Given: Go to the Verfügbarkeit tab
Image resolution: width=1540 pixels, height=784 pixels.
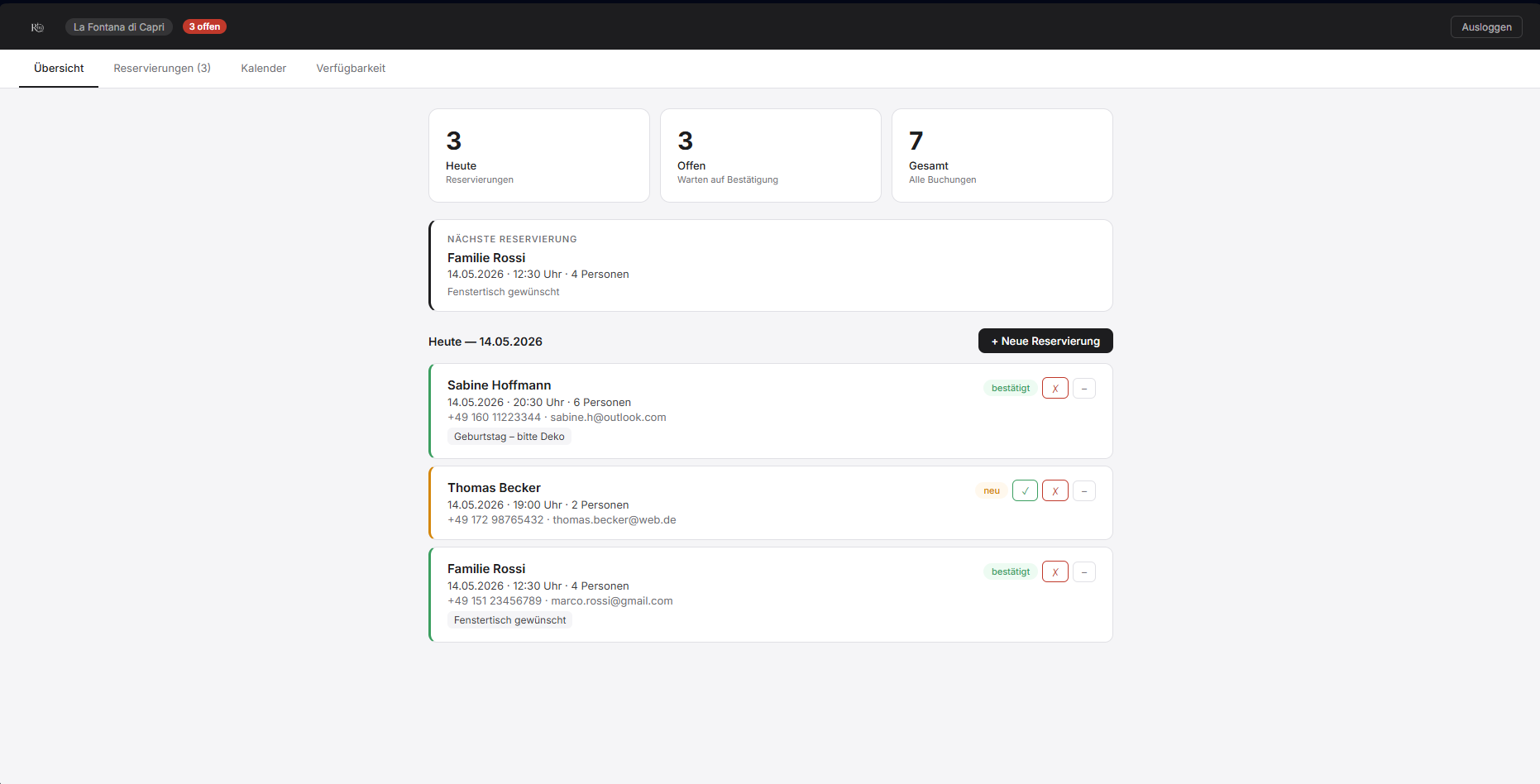Looking at the screenshot, I should coord(351,69).
